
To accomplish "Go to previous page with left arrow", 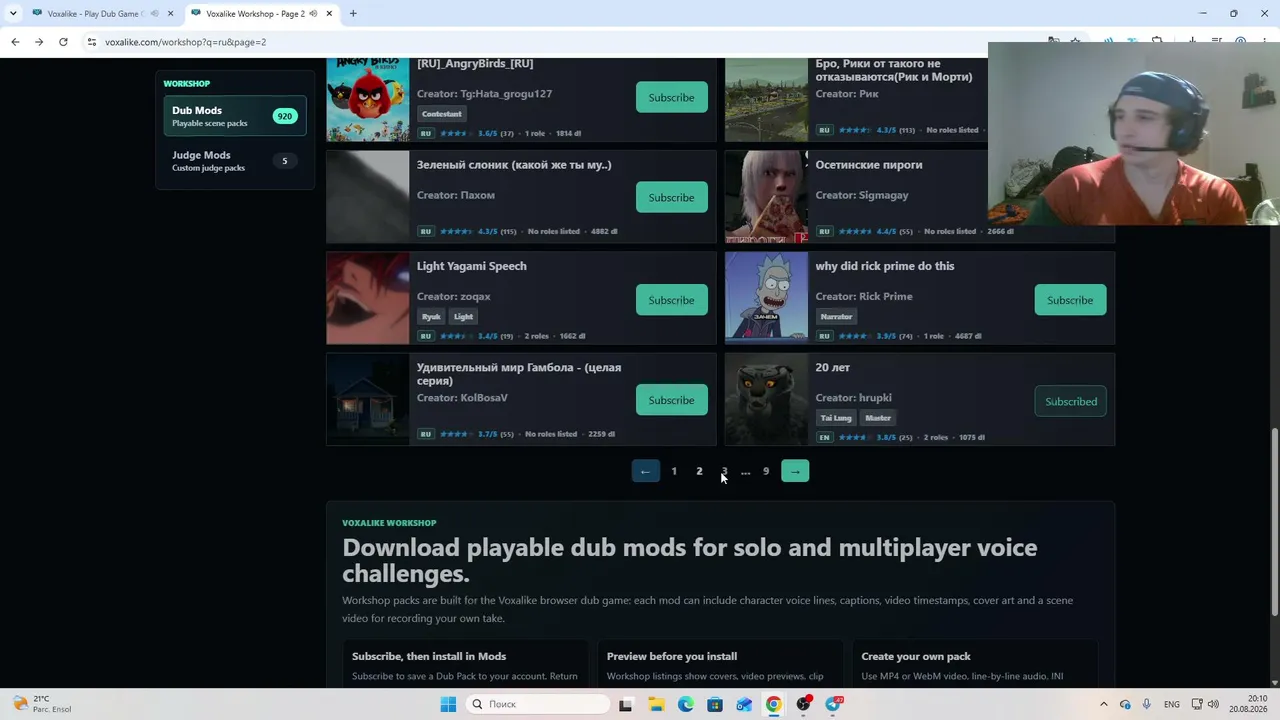I will 645,471.
